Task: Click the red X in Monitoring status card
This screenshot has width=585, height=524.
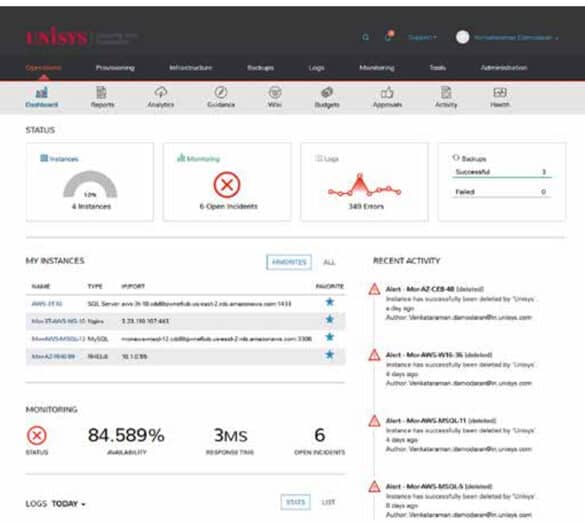Action: (227, 185)
